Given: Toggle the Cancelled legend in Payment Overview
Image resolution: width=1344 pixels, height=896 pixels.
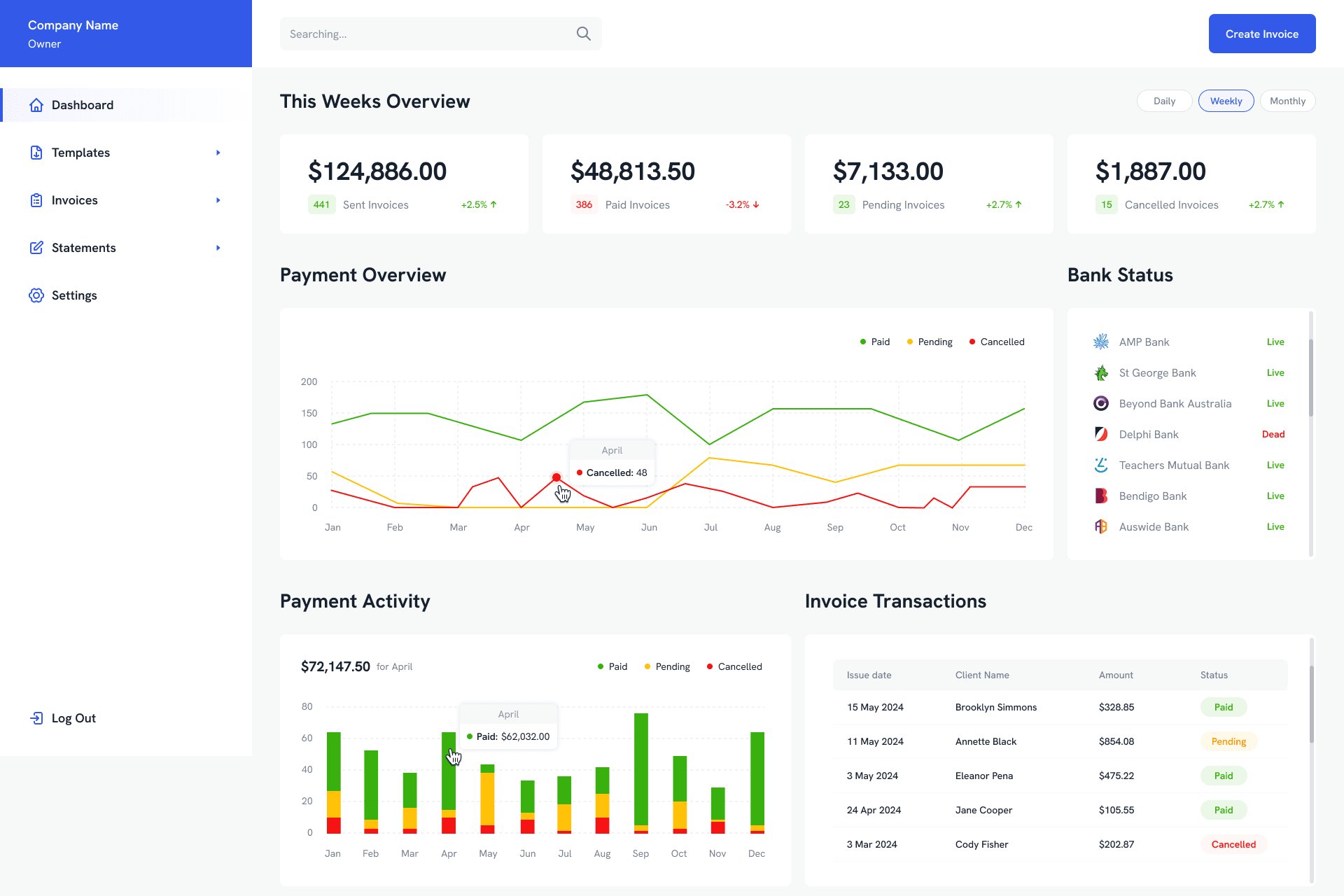Looking at the screenshot, I should (996, 342).
